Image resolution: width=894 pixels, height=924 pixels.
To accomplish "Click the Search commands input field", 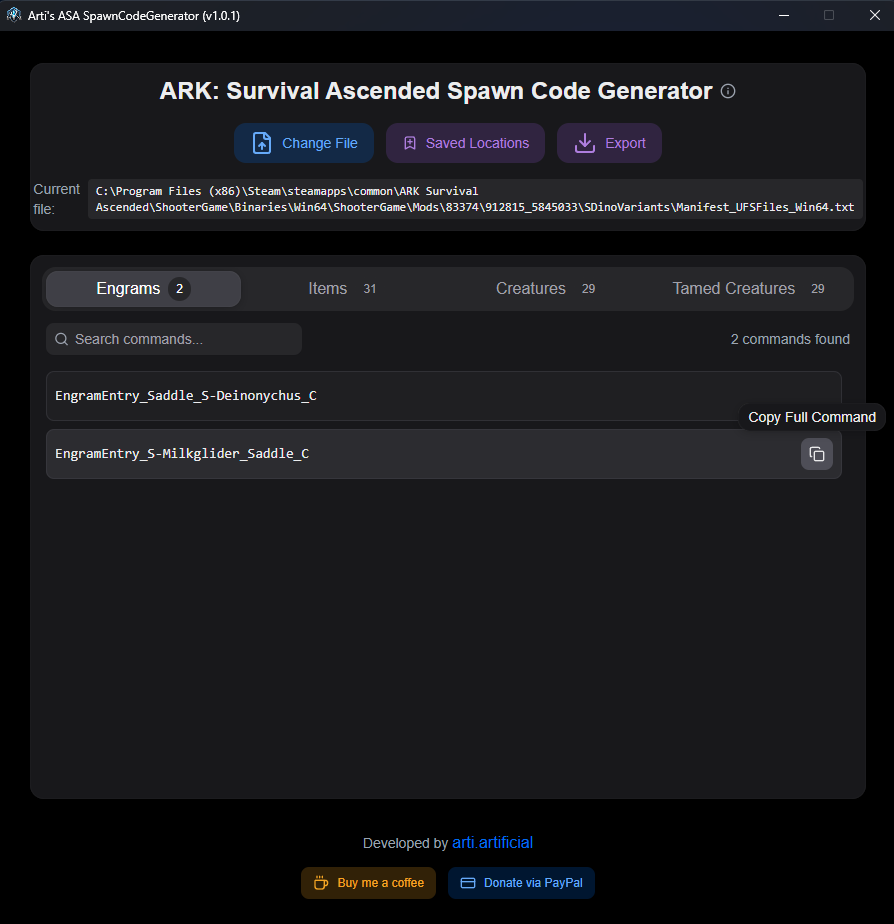I will (x=174, y=339).
